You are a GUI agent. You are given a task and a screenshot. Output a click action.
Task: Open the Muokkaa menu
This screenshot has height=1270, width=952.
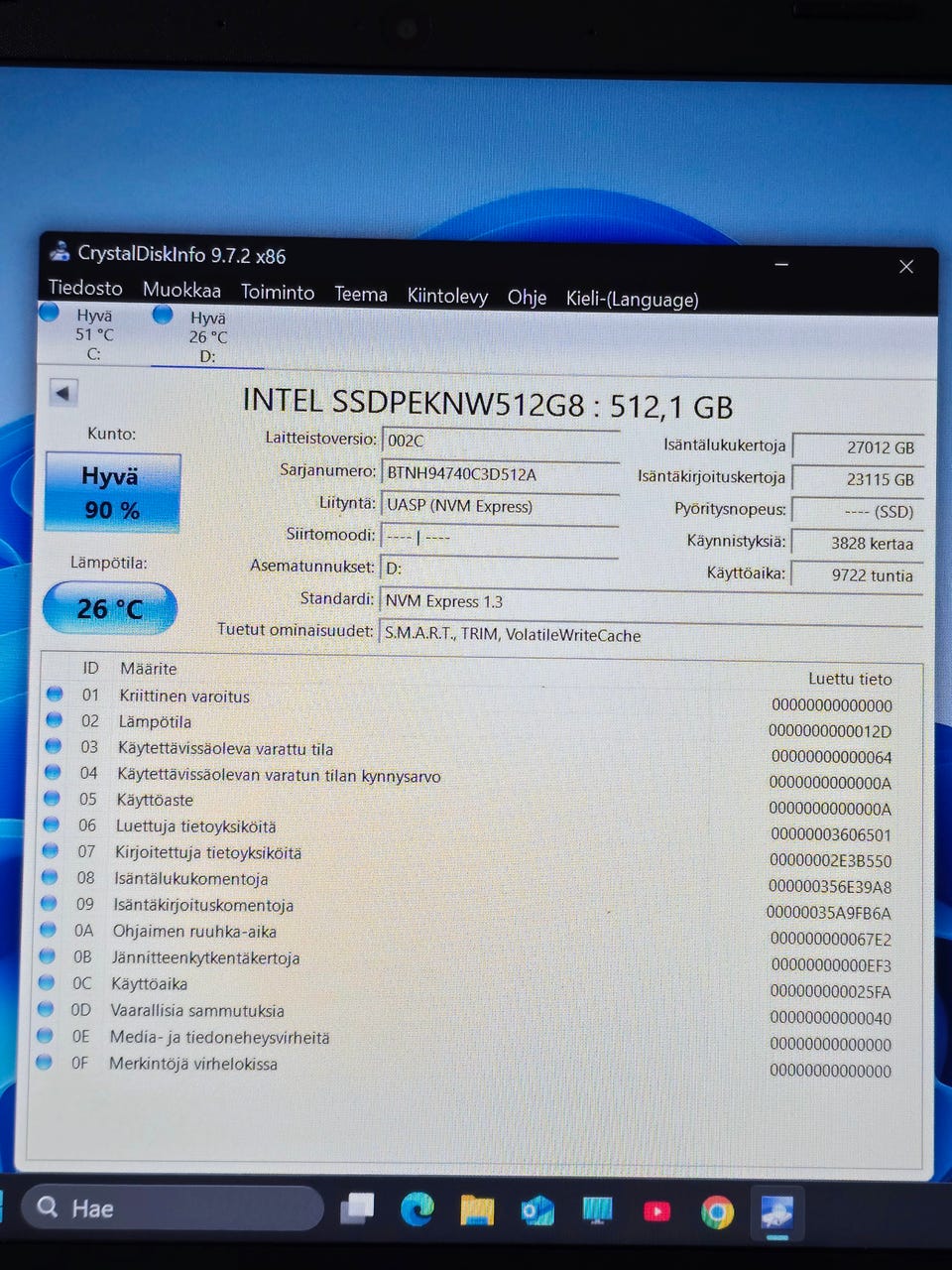pyautogui.click(x=181, y=290)
